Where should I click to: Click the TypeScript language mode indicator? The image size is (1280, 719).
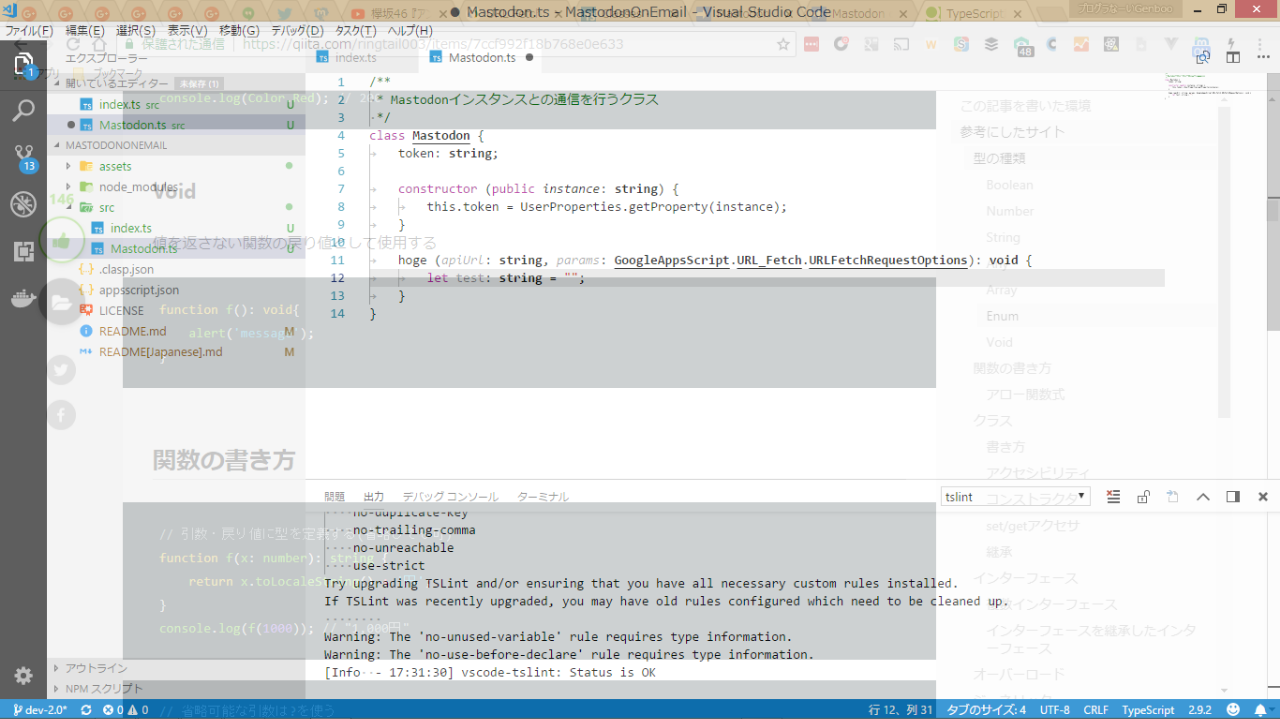pos(1148,710)
